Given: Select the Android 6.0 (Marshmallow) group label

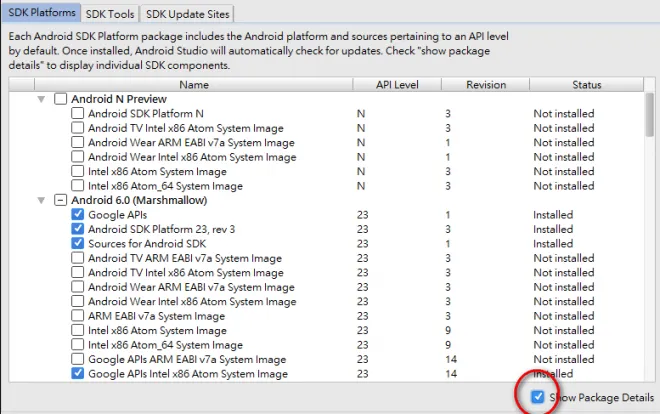Looking at the screenshot, I should pyautogui.click(x=139, y=200).
